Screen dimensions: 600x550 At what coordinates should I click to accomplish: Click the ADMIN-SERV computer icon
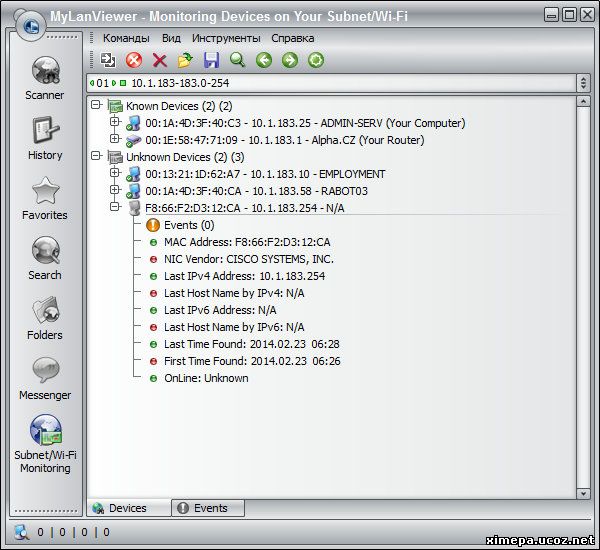pyautogui.click(x=133, y=123)
